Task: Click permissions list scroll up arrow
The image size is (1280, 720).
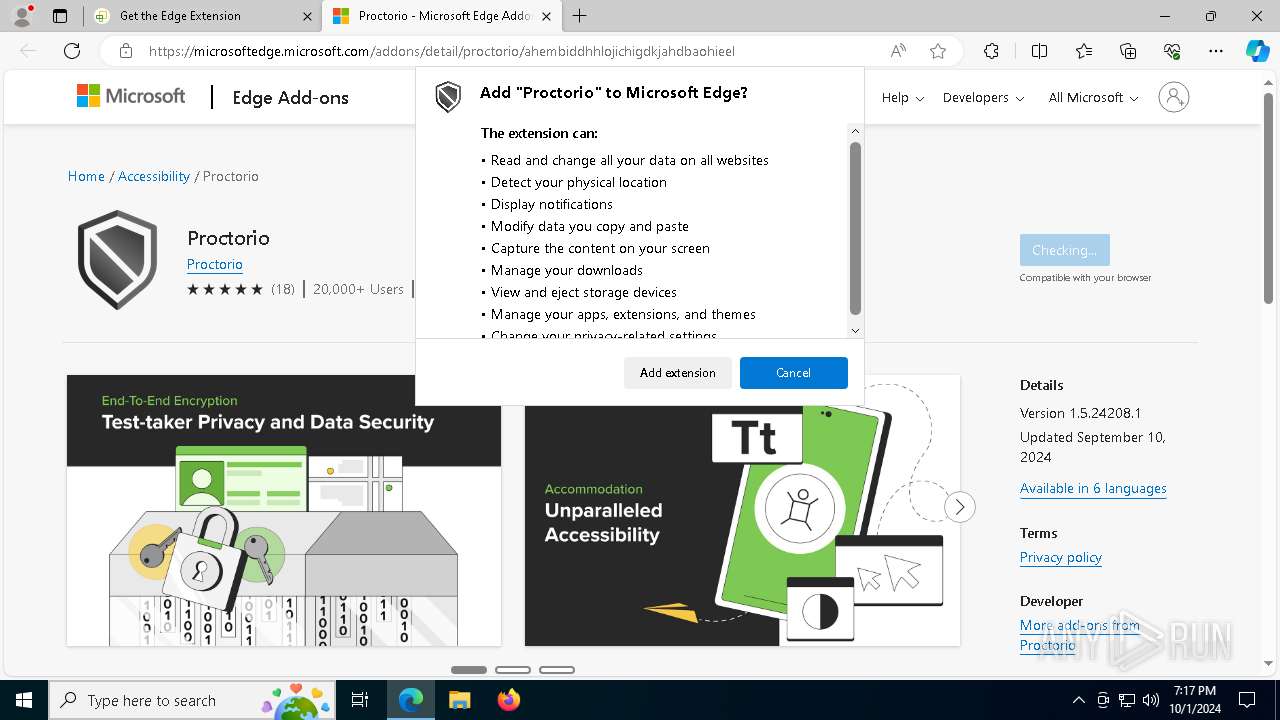Action: coord(855,131)
